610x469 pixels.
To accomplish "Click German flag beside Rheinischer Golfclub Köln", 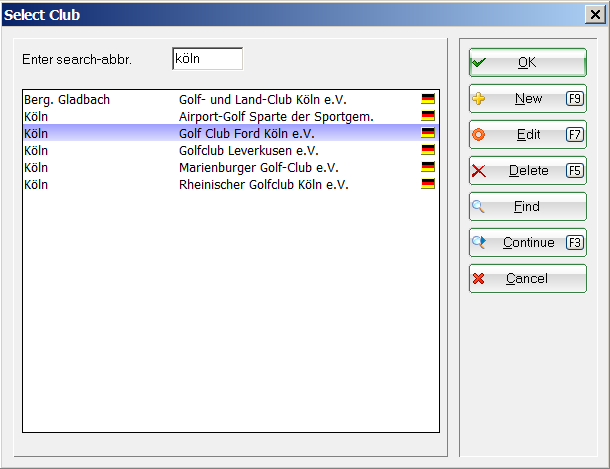I will (x=428, y=184).
